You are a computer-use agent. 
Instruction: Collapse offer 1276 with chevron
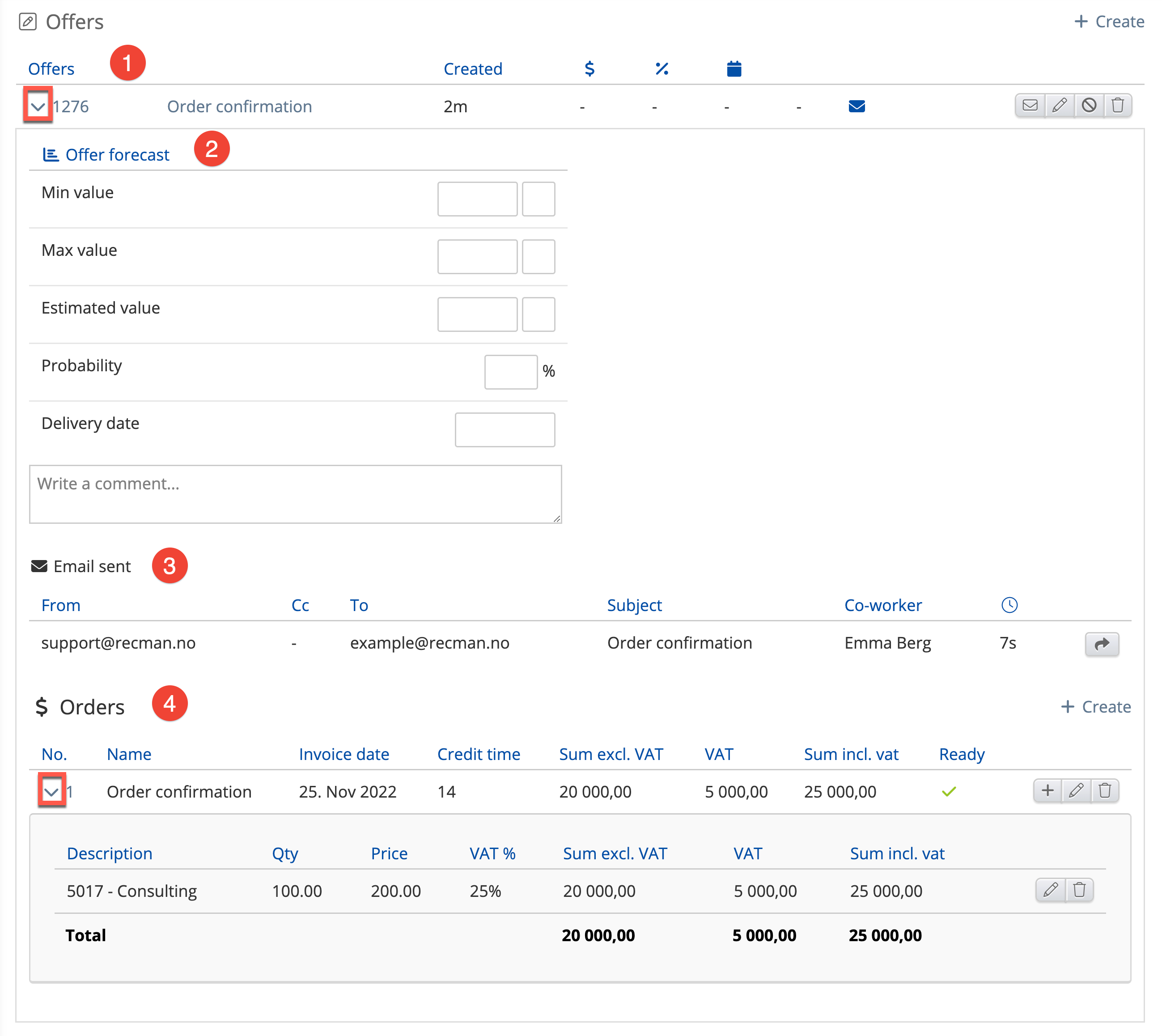point(38,106)
